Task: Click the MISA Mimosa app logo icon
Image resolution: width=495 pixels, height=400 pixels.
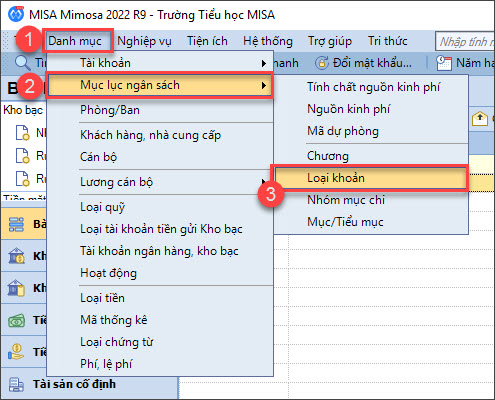Action: [x=16, y=14]
